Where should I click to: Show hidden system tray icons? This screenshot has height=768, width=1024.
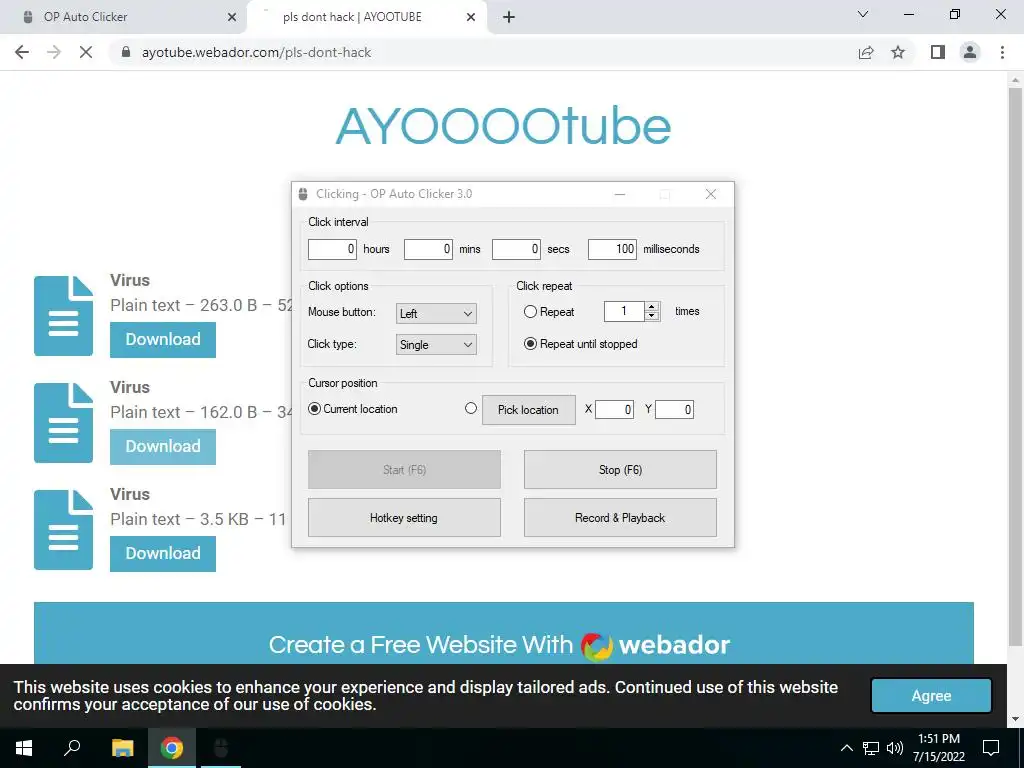pyautogui.click(x=846, y=748)
